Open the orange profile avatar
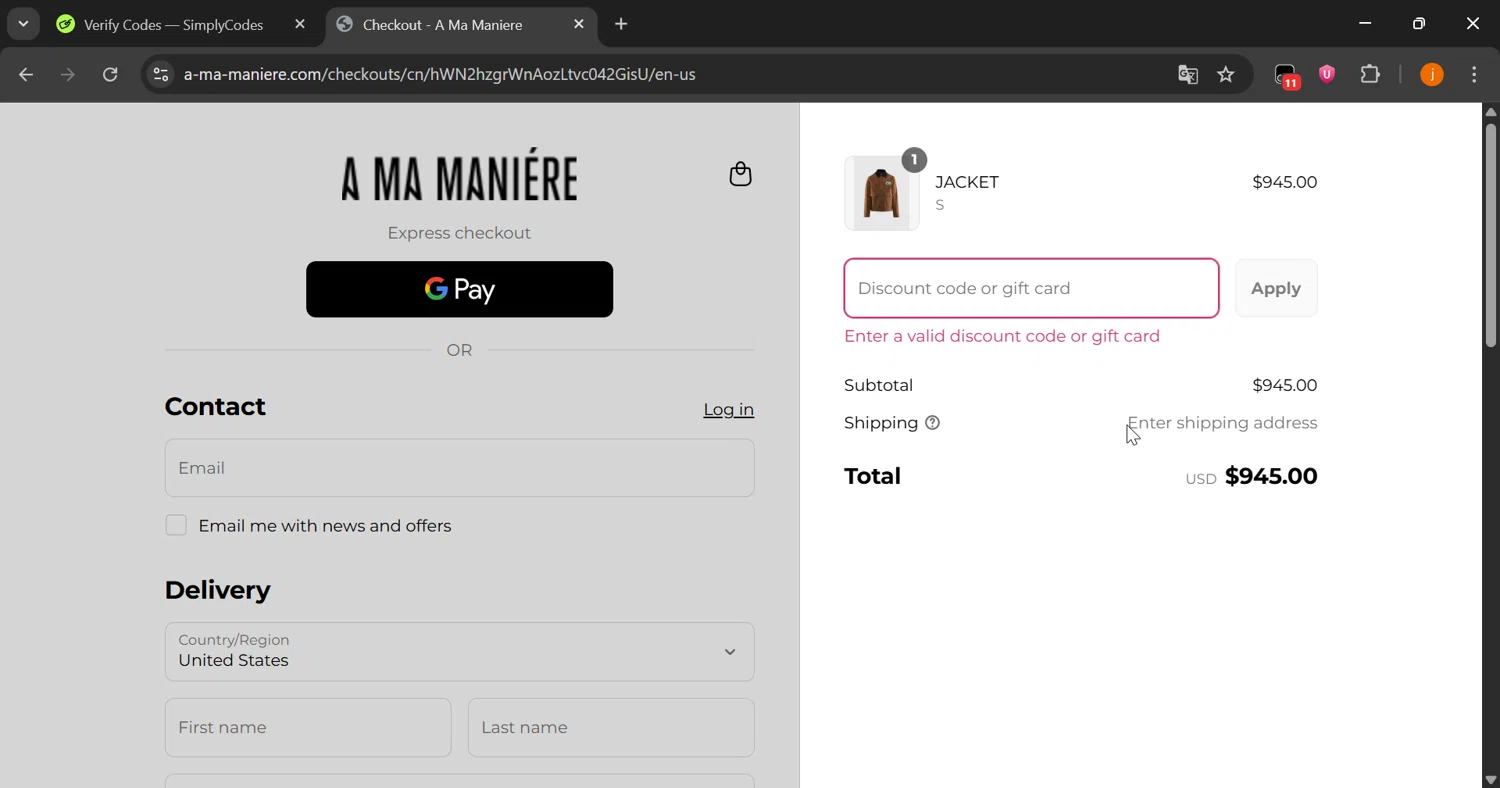 (1432, 75)
